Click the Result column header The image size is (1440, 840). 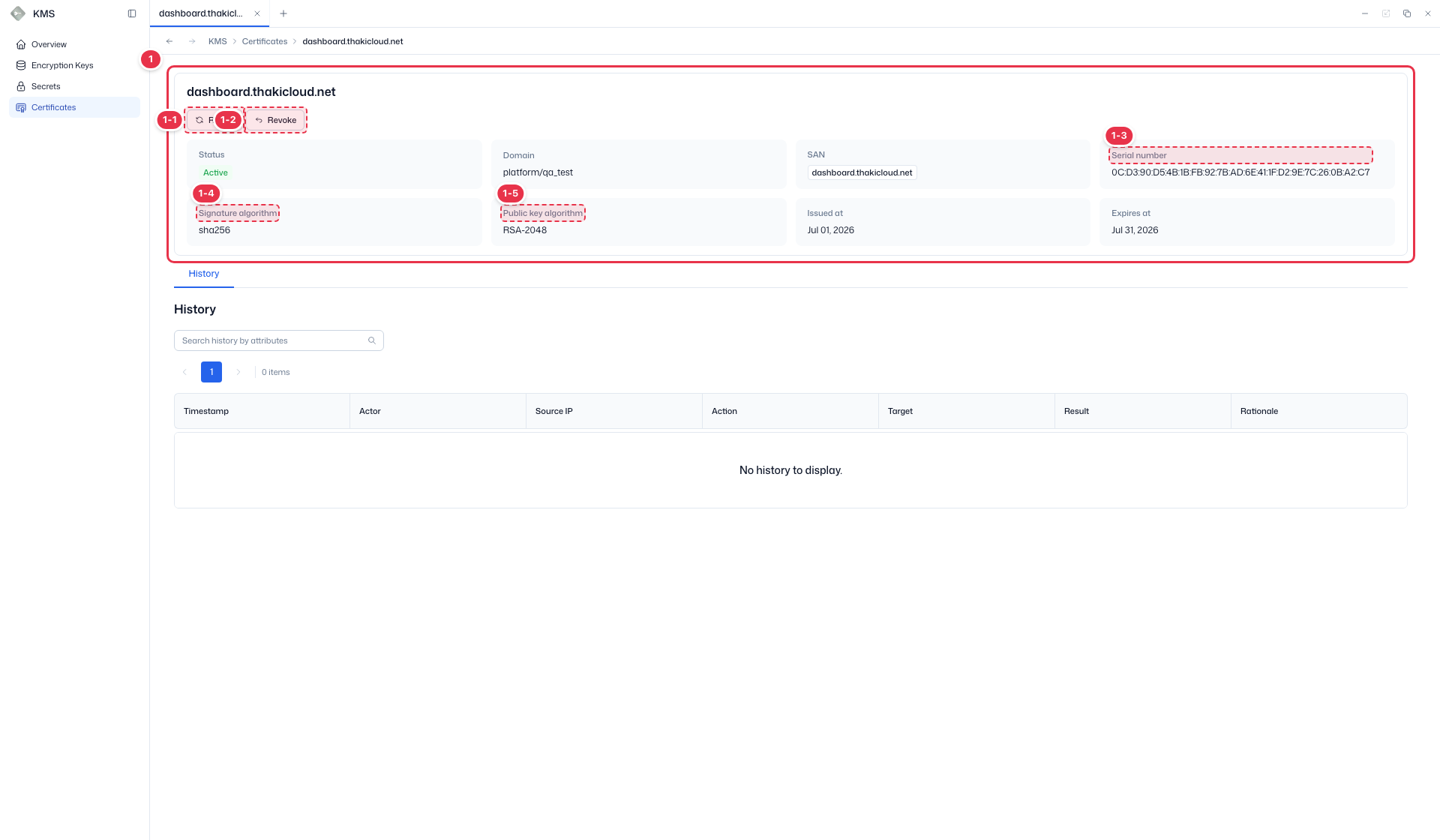[x=1143, y=411]
